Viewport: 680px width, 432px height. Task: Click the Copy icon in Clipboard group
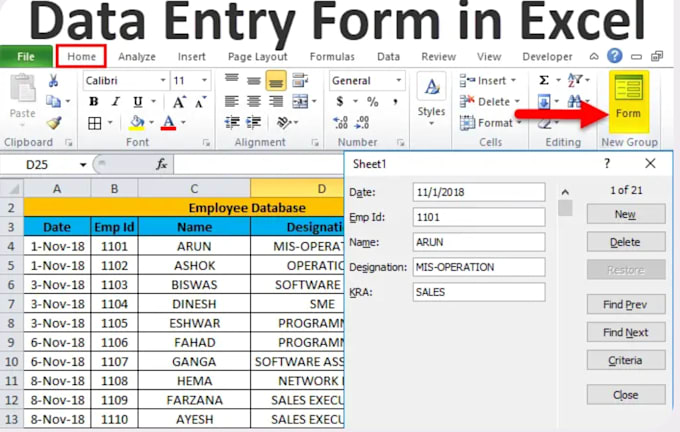point(53,101)
